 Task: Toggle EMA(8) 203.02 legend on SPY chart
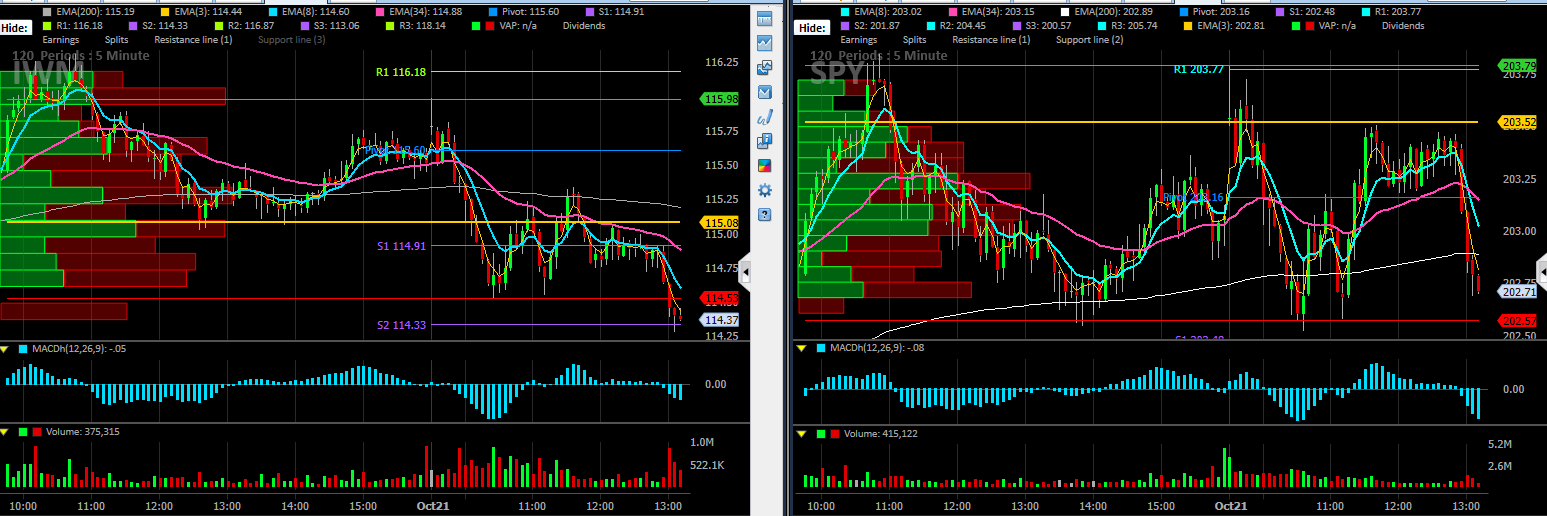(x=881, y=11)
